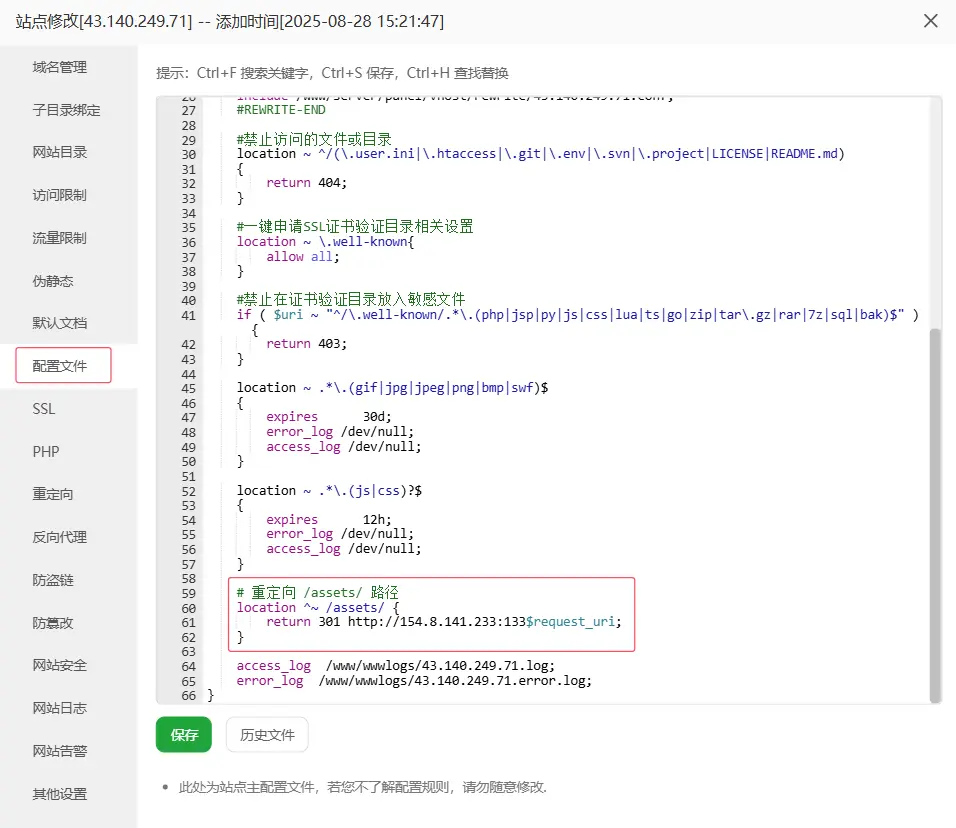Click the 'return 404;' line
The width and height of the screenshot is (956, 828).
(x=306, y=183)
